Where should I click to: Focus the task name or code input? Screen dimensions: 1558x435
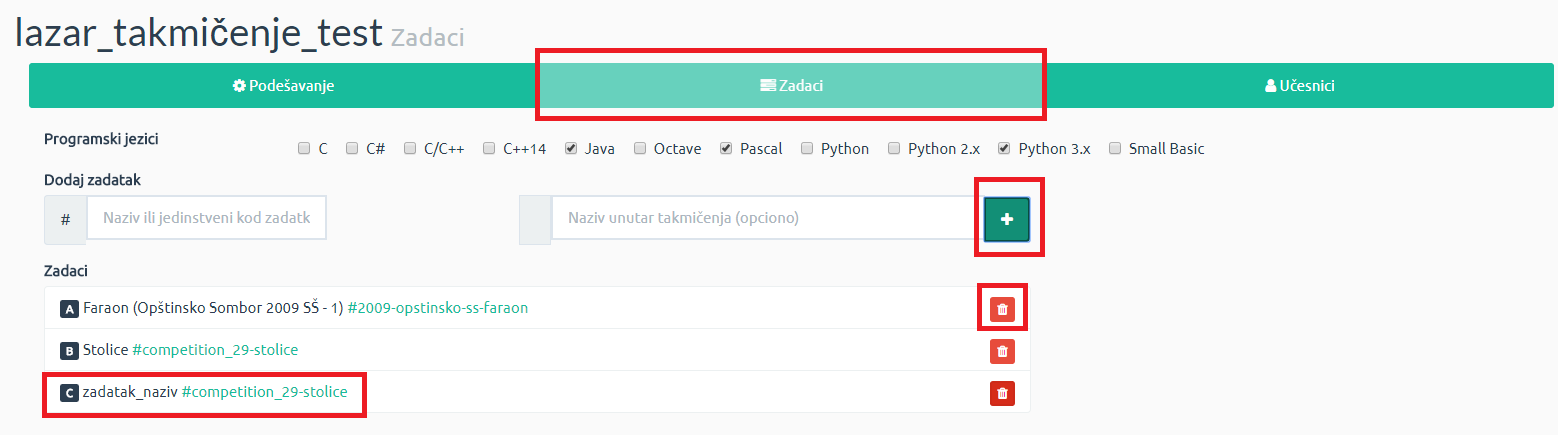[206, 218]
